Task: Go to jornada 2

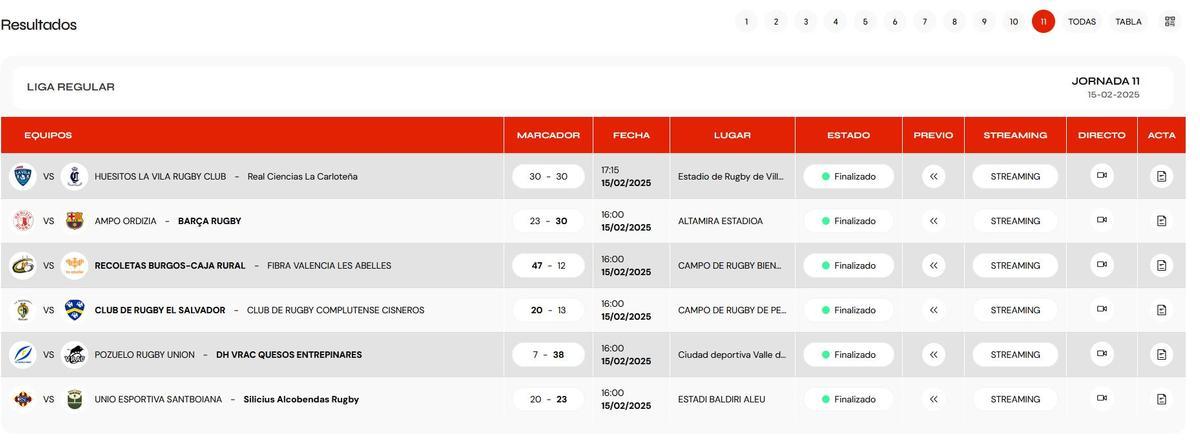Action: [776, 21]
